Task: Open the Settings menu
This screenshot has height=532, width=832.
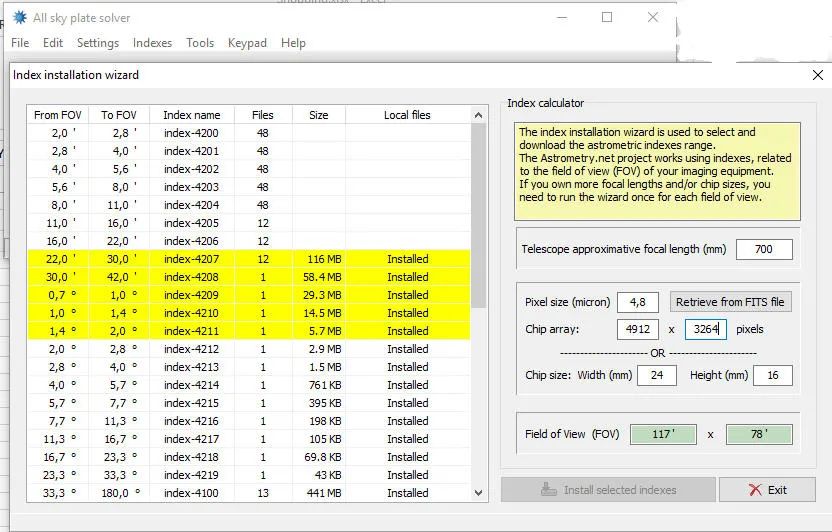Action: 98,43
